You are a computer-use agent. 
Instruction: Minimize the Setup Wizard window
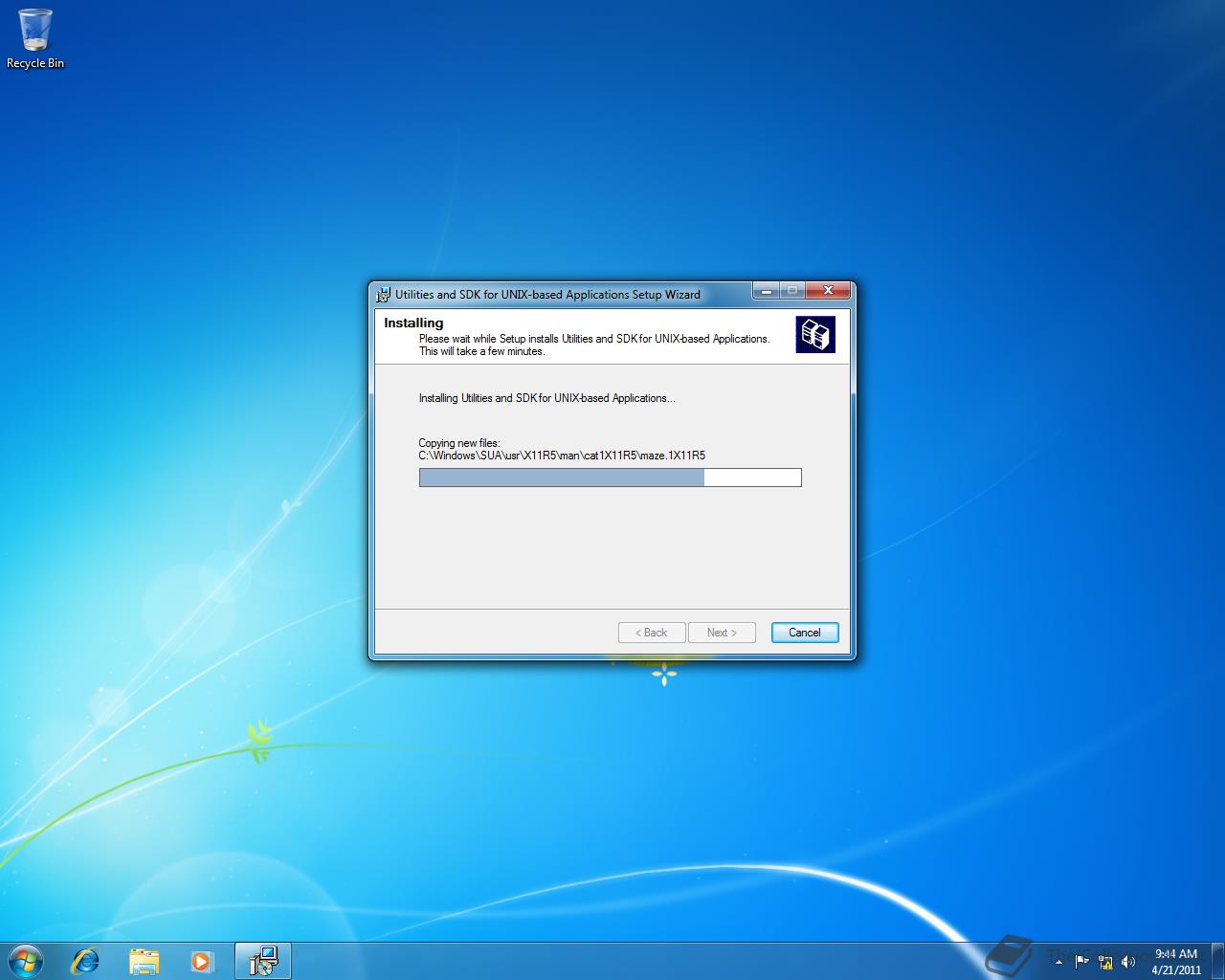click(766, 290)
